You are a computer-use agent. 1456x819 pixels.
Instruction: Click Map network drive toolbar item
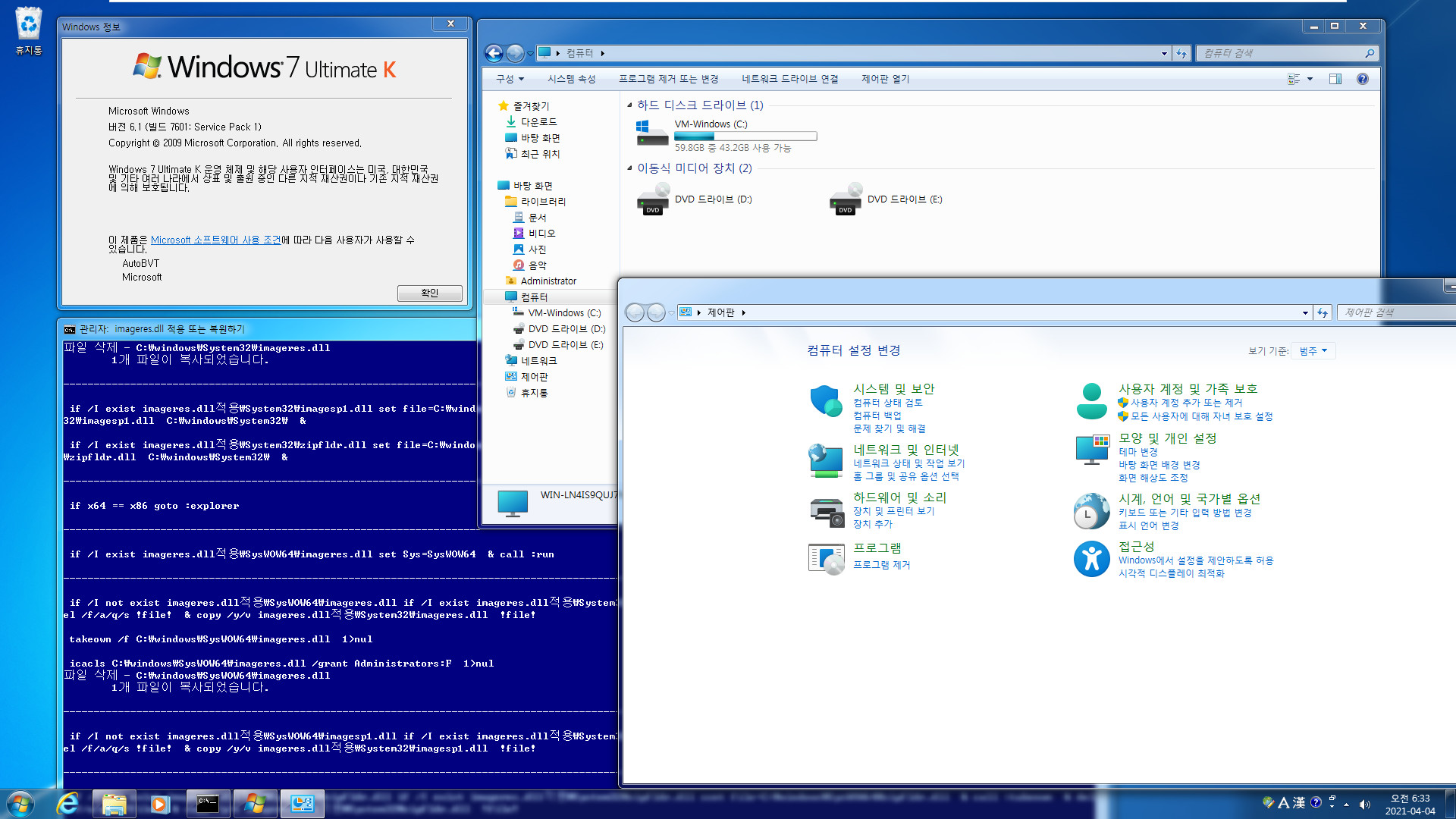(x=789, y=79)
